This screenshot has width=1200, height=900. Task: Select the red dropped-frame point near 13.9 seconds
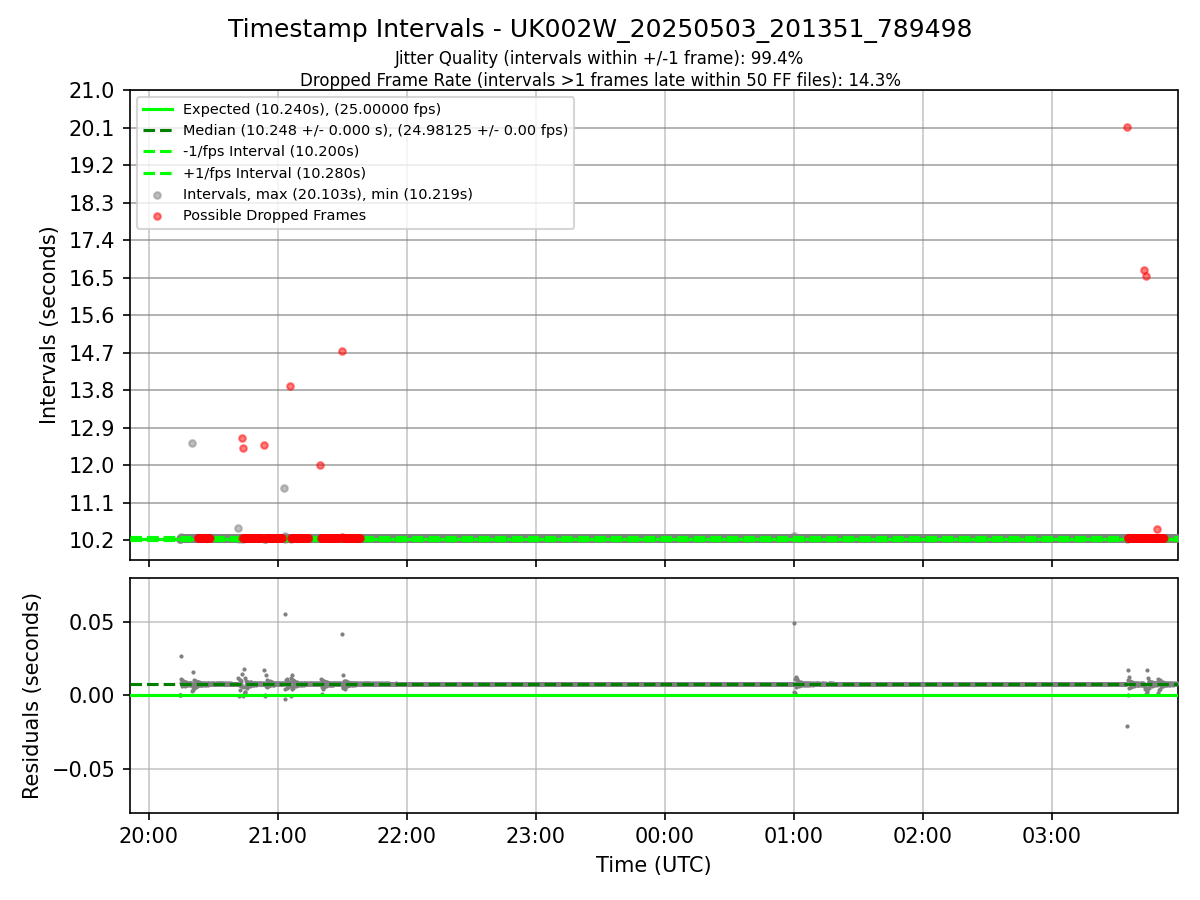[x=290, y=386]
